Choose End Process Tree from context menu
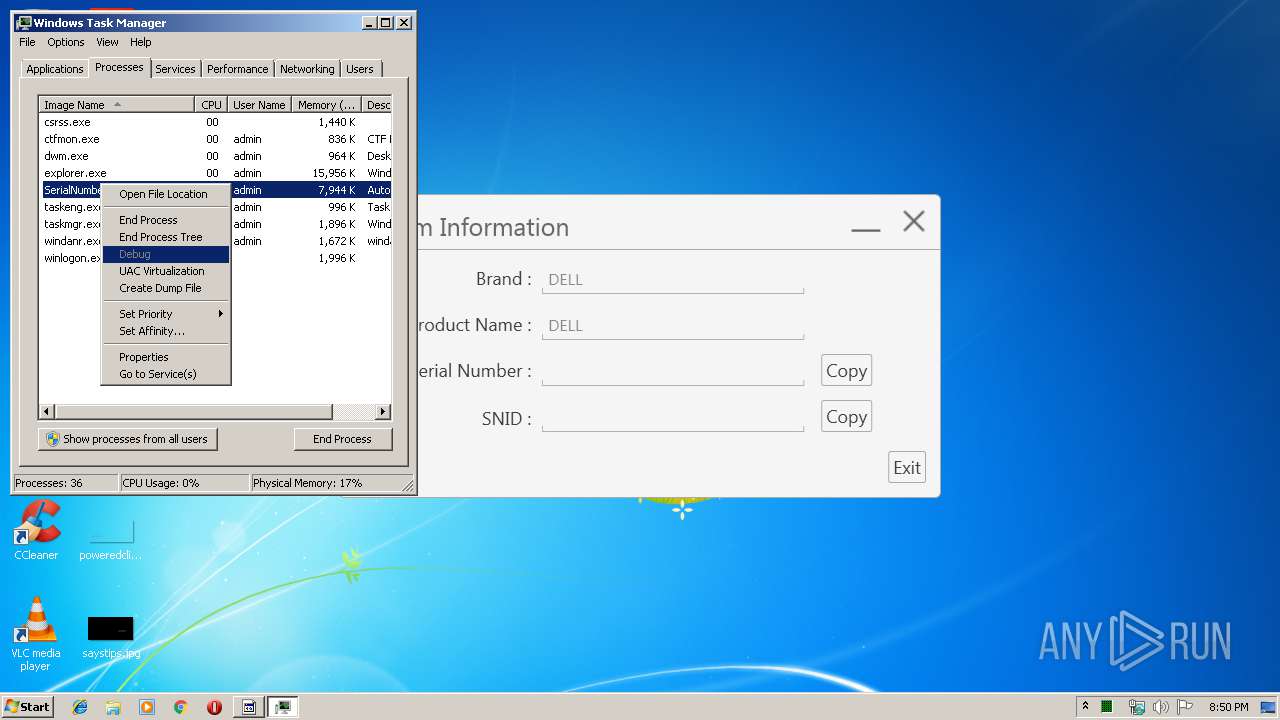Viewport: 1280px width, 720px height. (x=167, y=237)
